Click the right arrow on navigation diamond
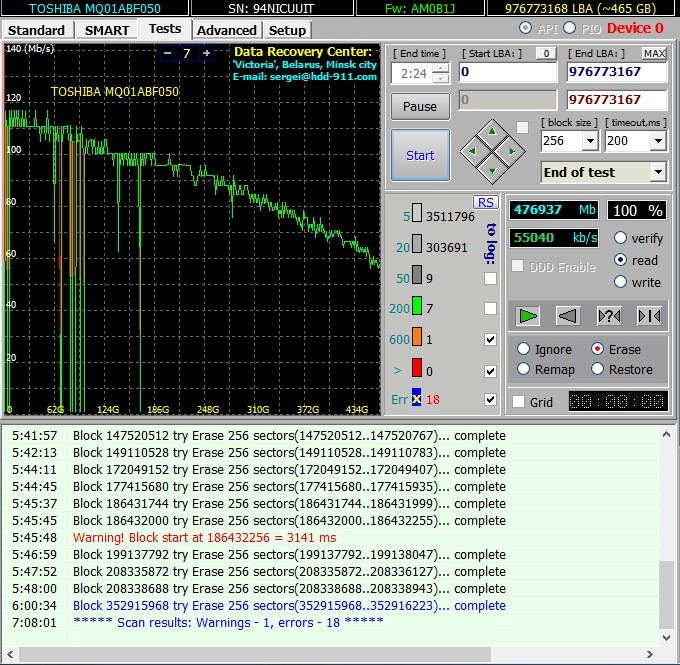Image resolution: width=680 pixels, height=665 pixels. [511, 151]
